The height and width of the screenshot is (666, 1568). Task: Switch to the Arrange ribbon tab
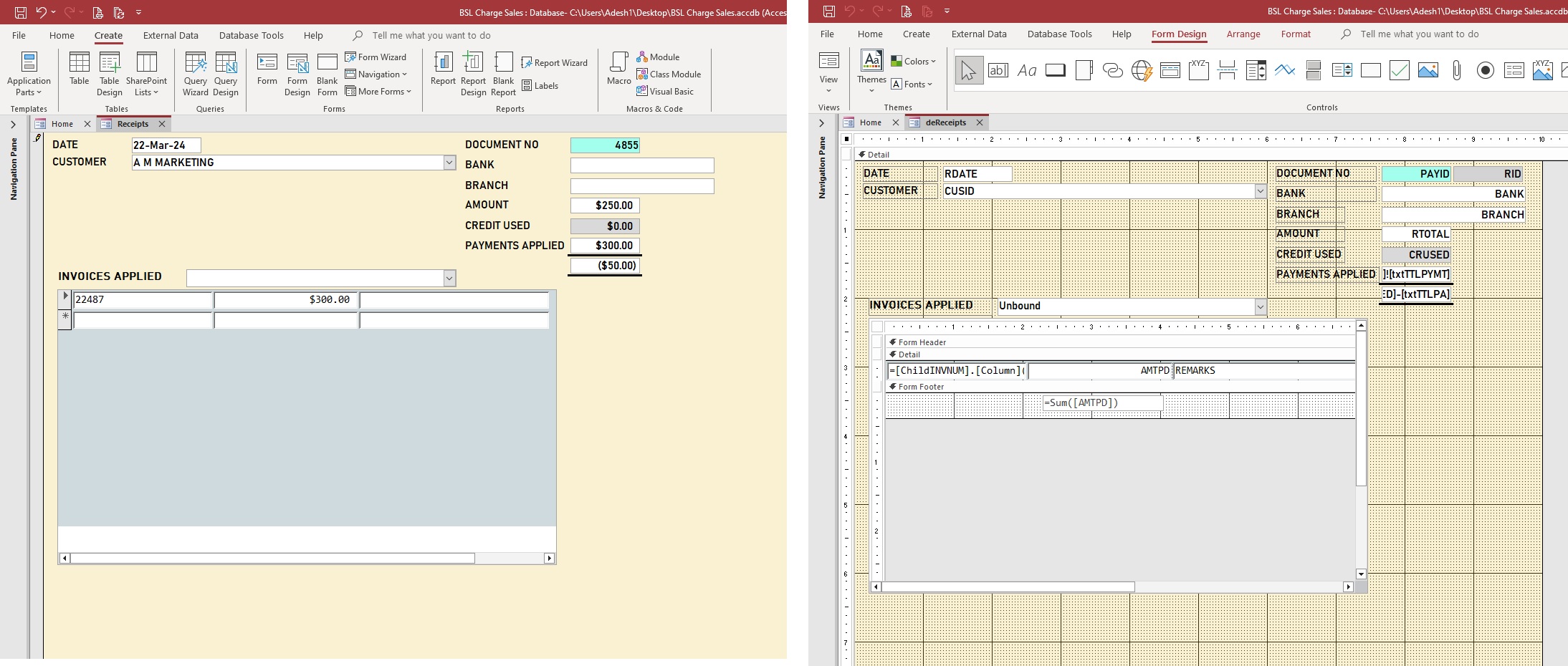(x=1243, y=34)
